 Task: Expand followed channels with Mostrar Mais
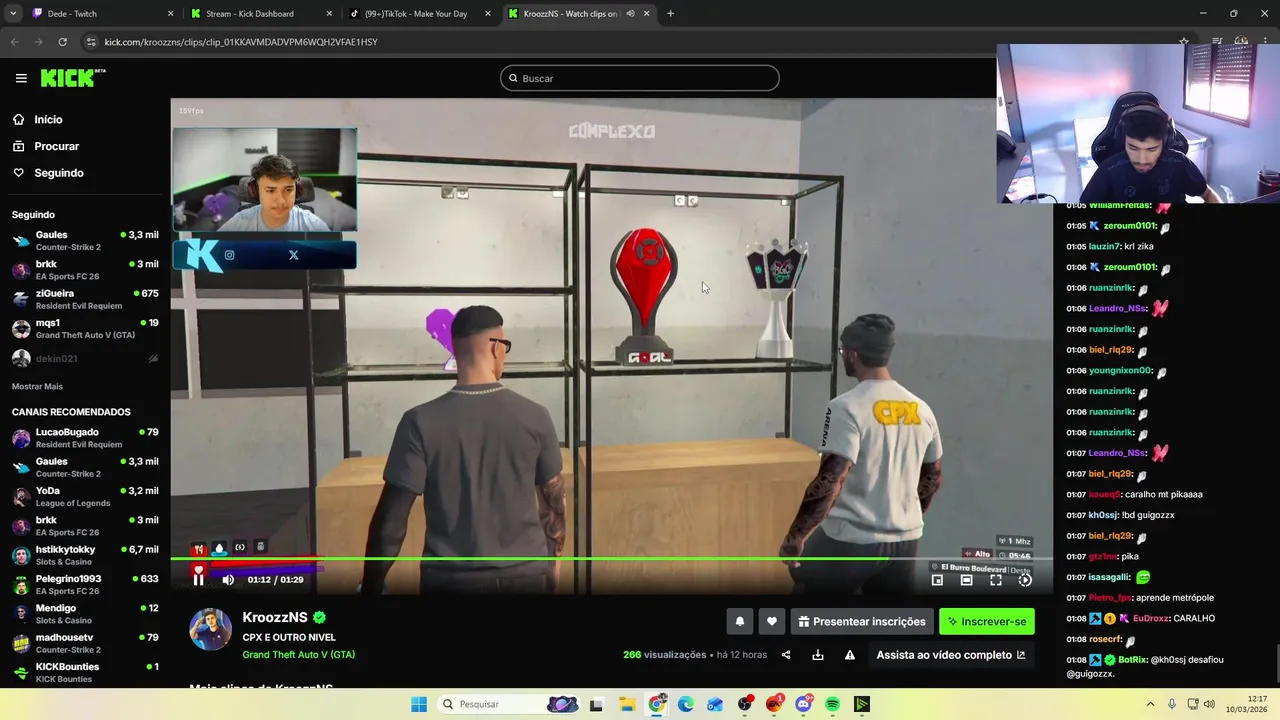pyautogui.click(x=37, y=386)
